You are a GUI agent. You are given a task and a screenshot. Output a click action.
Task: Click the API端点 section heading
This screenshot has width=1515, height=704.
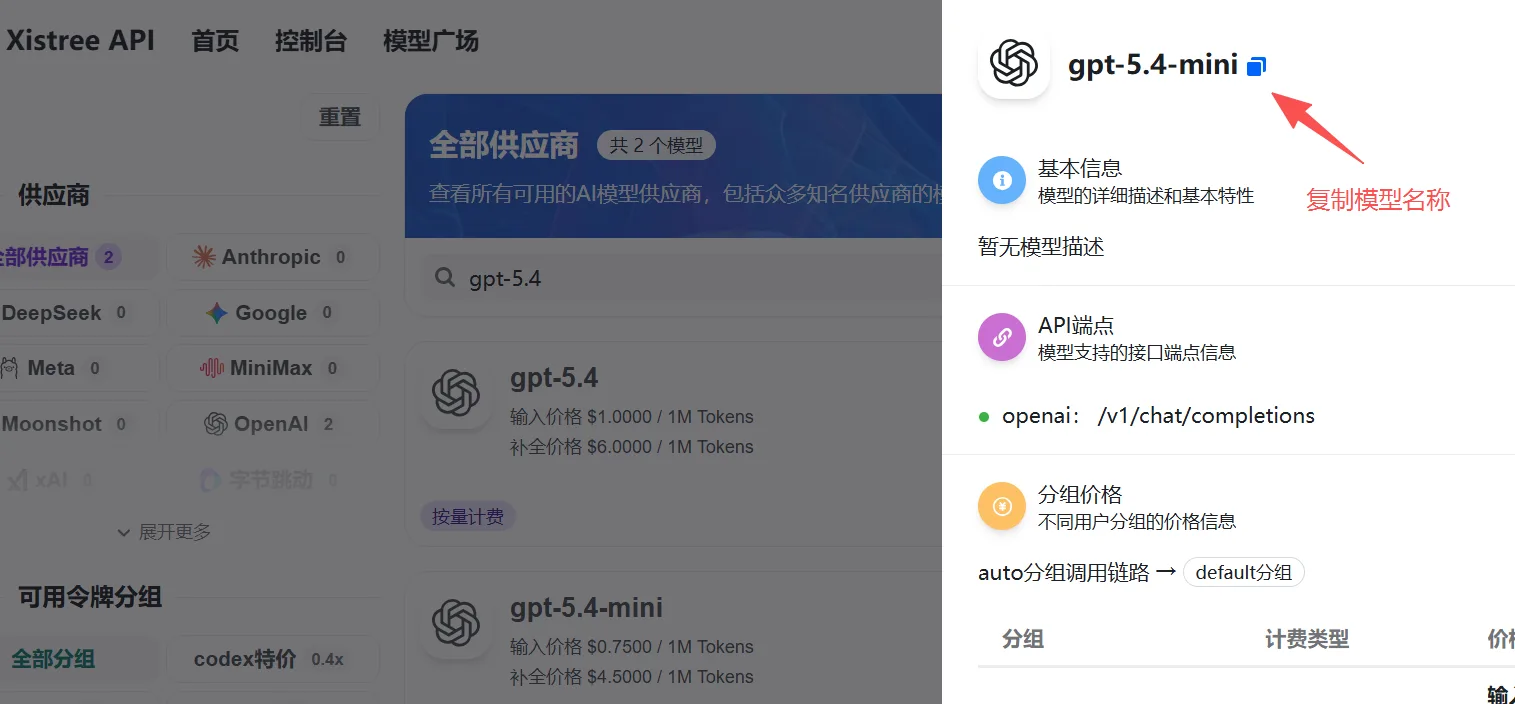pos(1076,325)
